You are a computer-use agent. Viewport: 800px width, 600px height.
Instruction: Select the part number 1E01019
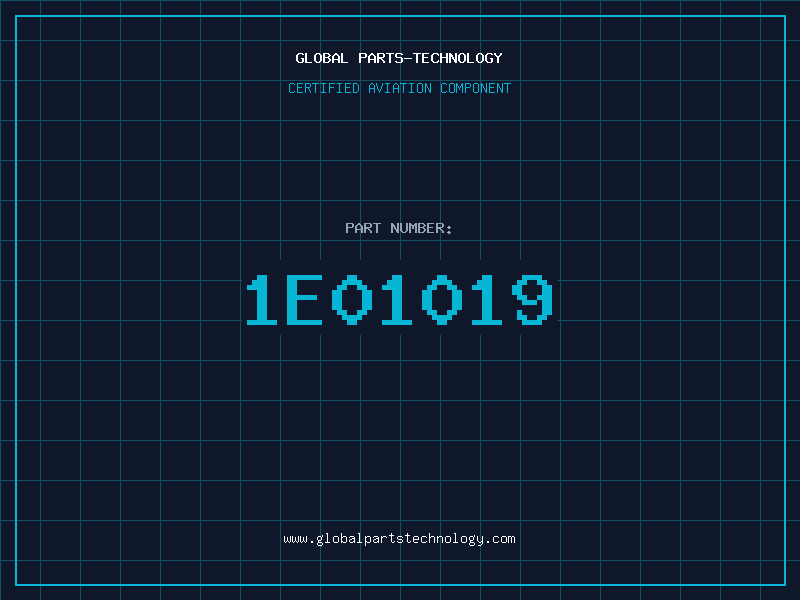pos(399,299)
